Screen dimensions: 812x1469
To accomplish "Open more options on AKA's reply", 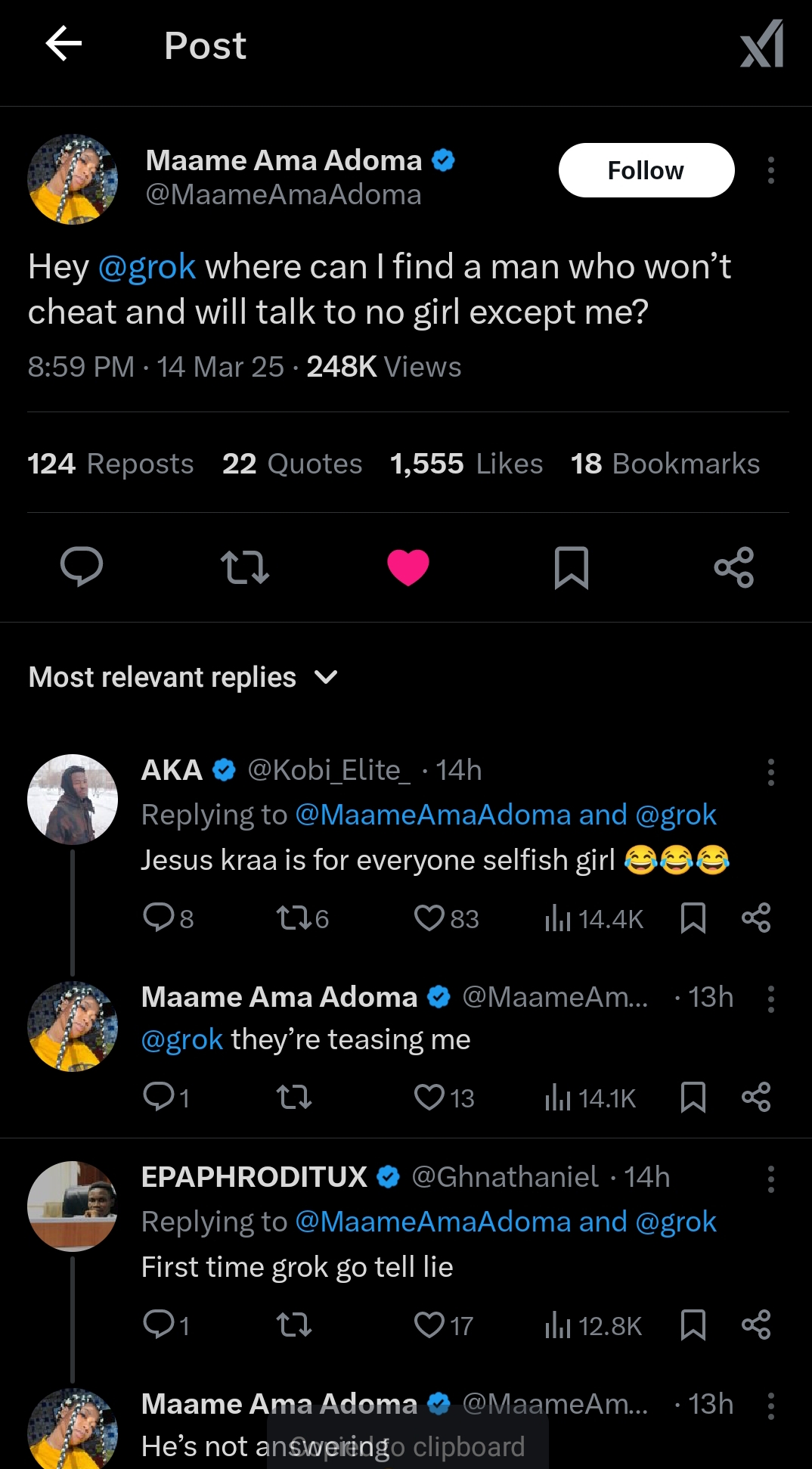I will click(x=770, y=772).
